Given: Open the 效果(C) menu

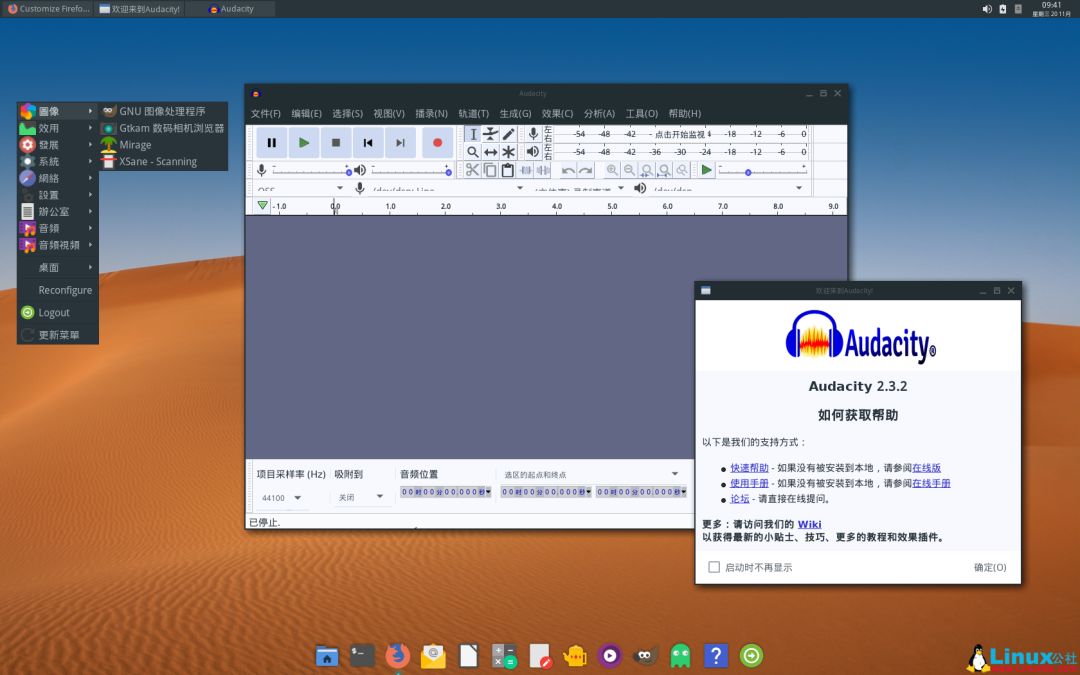Looking at the screenshot, I should point(557,114).
